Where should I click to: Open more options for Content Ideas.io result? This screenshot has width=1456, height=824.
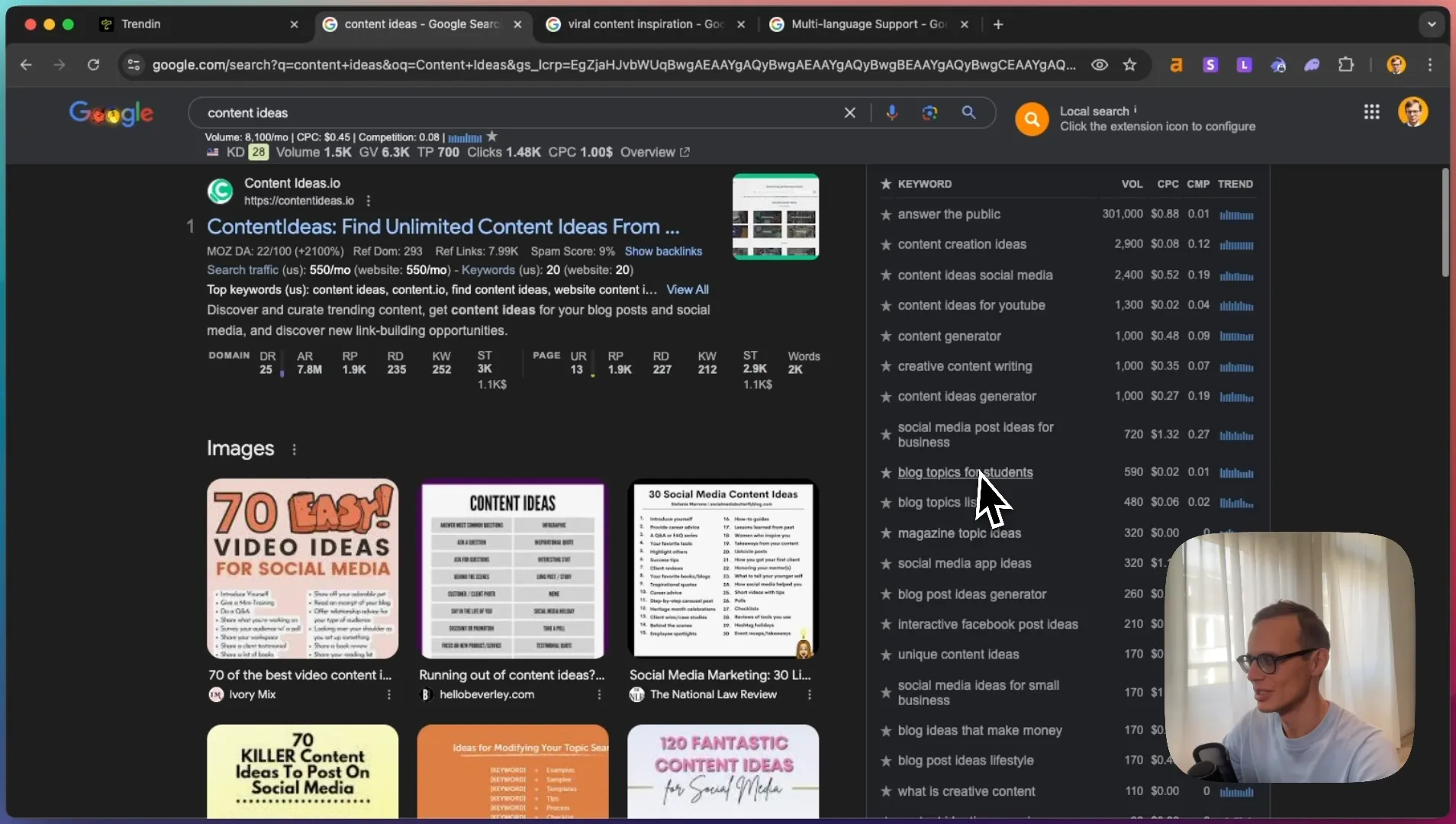click(369, 201)
